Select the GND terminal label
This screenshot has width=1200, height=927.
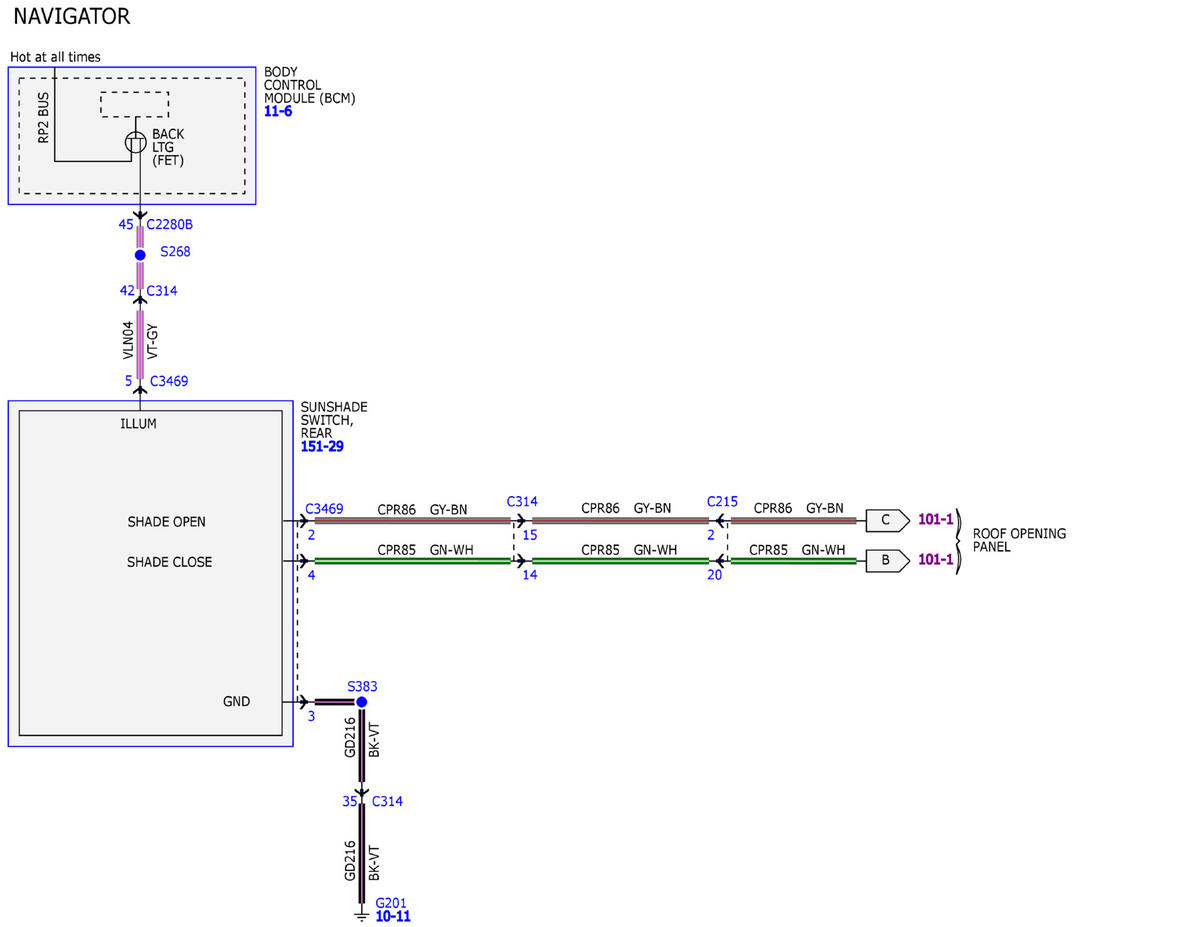click(x=236, y=702)
